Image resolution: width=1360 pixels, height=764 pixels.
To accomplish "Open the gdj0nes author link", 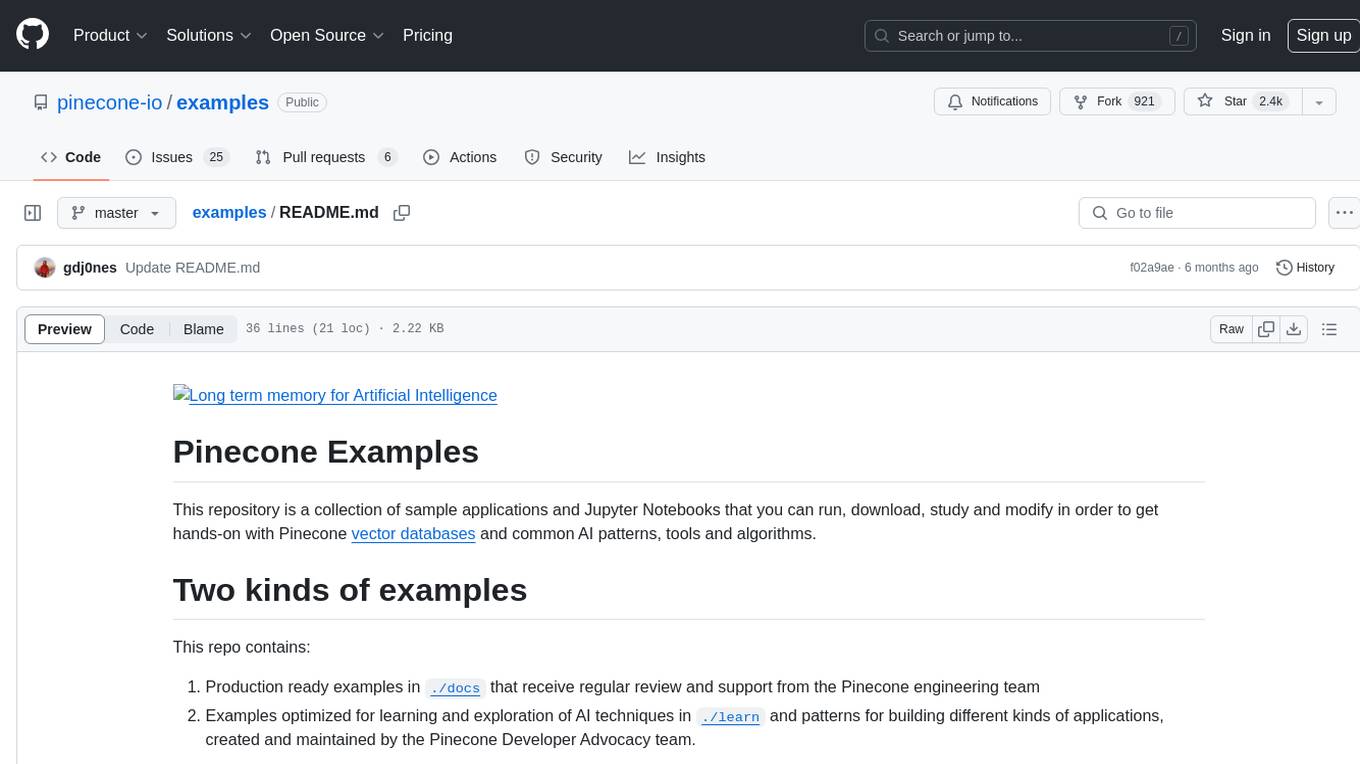I will [90, 268].
